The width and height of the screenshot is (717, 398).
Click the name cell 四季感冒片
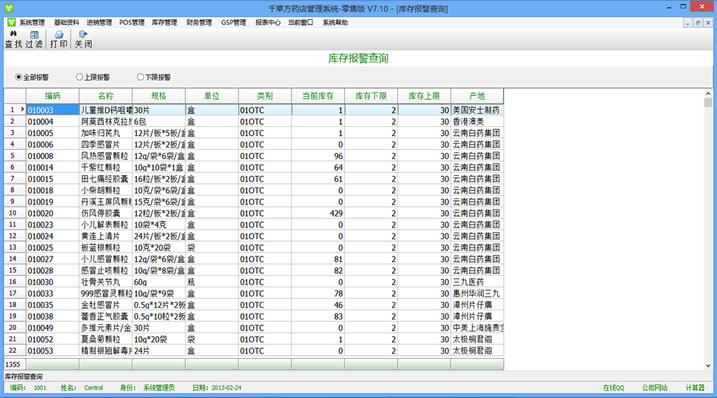pyautogui.click(x=106, y=145)
